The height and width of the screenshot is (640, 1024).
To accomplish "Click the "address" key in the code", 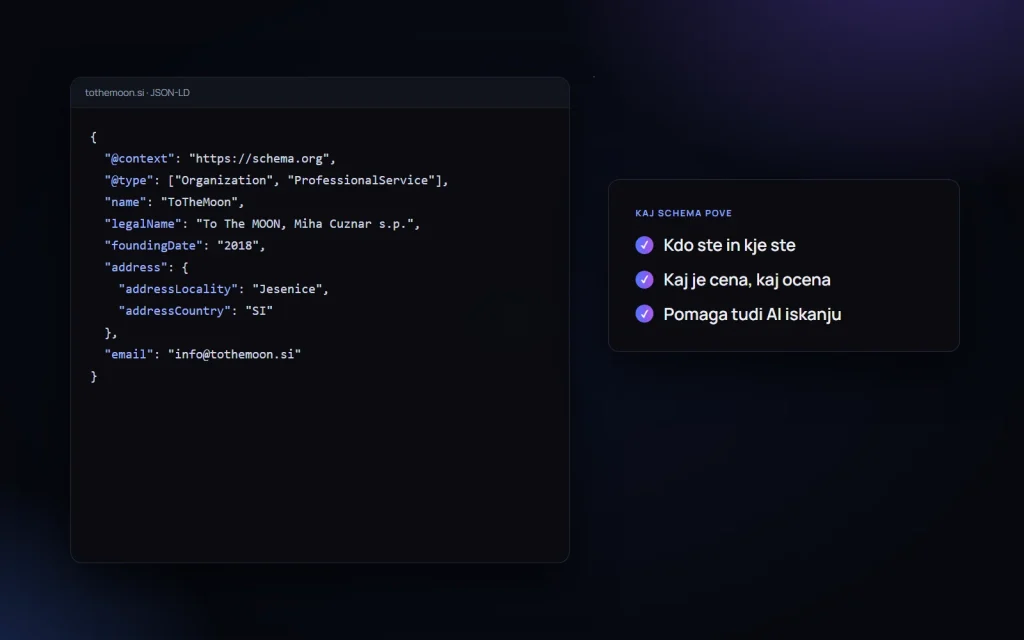I will click(x=136, y=267).
